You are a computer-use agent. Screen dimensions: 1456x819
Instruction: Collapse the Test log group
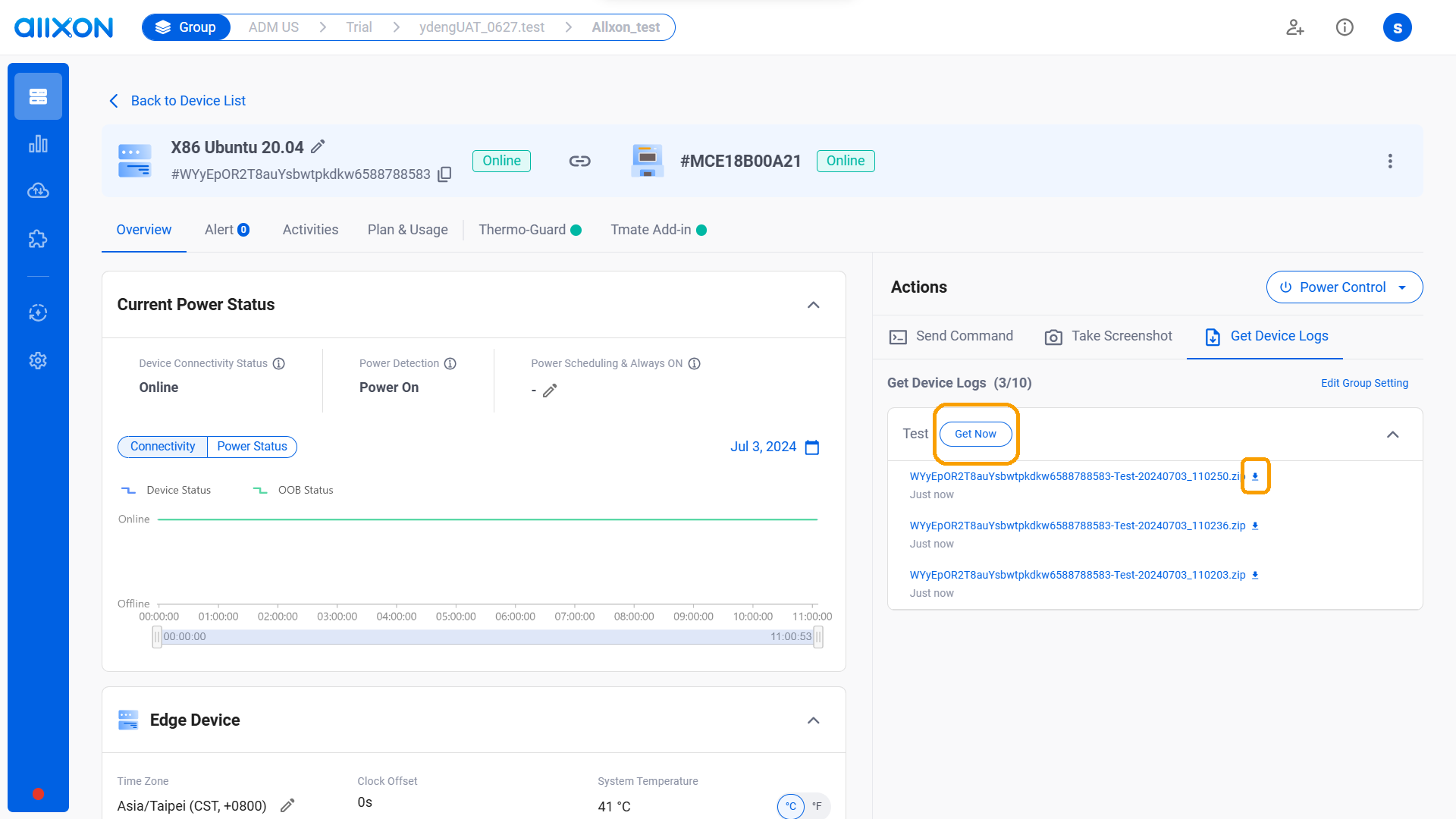[1393, 435]
